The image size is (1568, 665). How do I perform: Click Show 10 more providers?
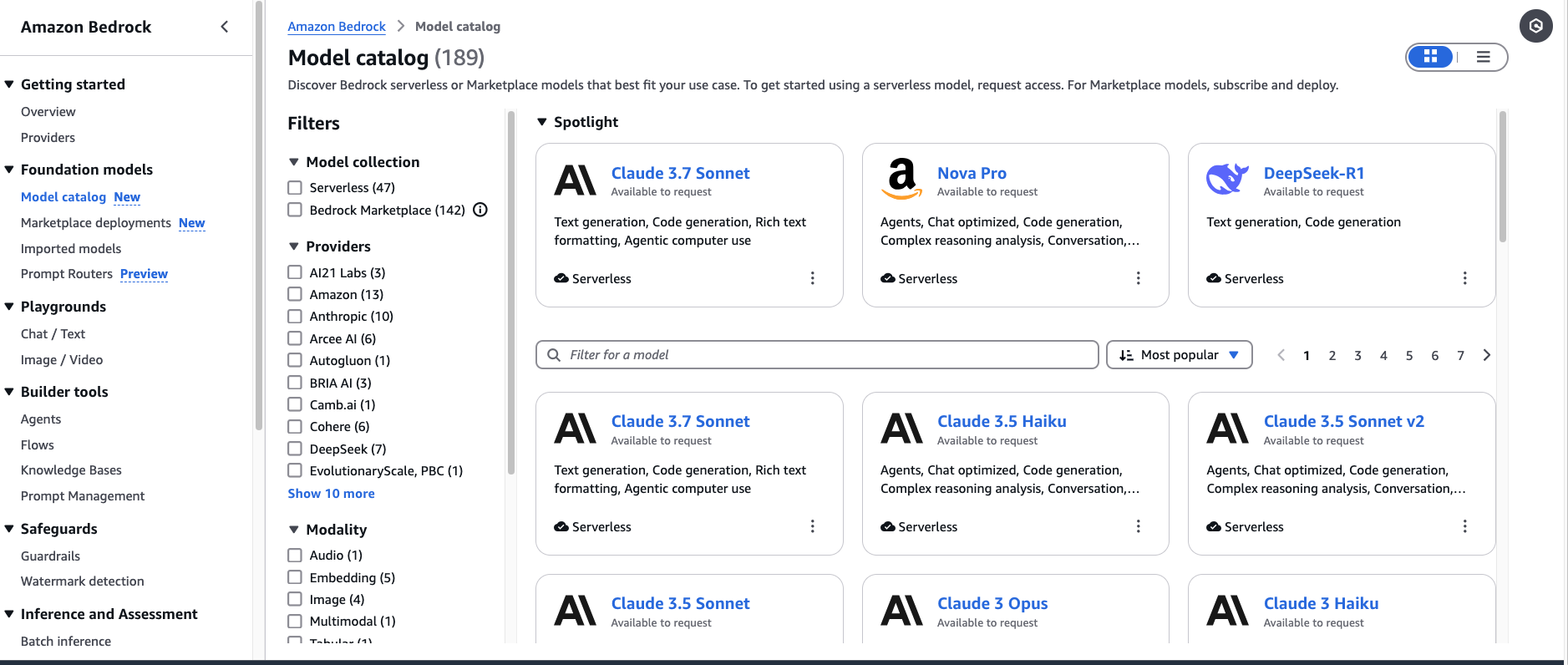pos(332,494)
